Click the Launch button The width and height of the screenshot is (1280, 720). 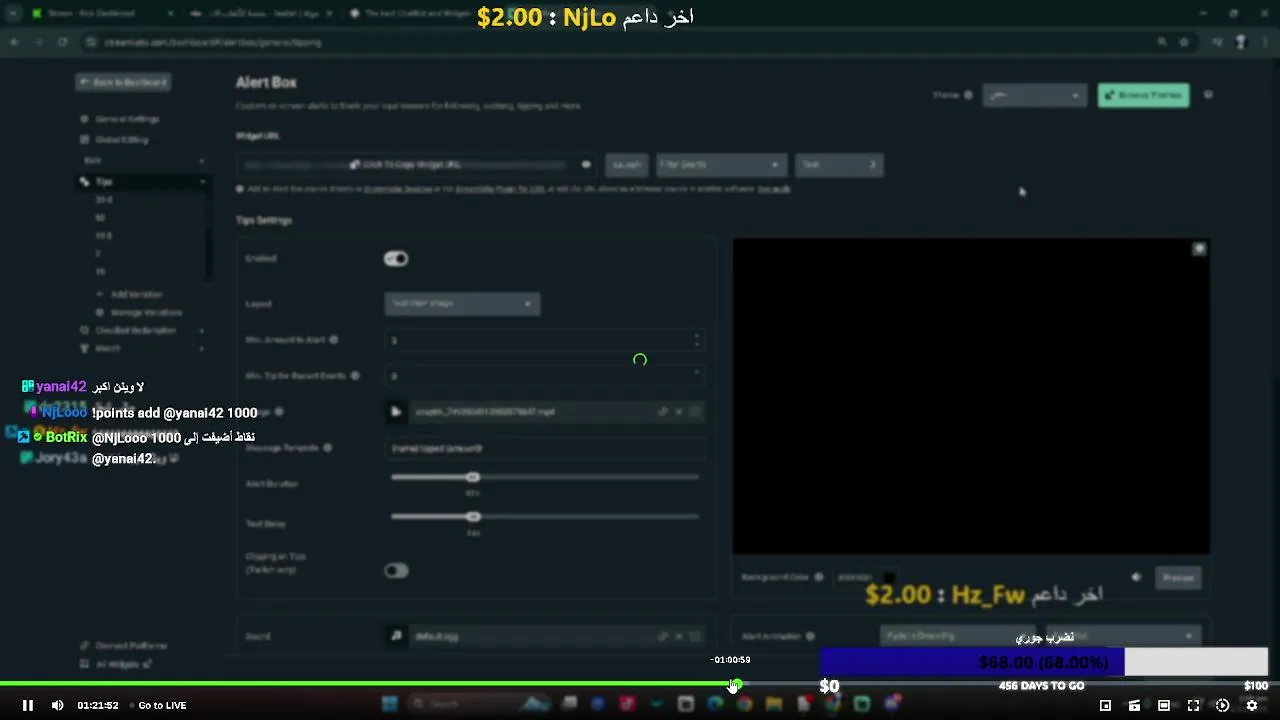coord(627,165)
